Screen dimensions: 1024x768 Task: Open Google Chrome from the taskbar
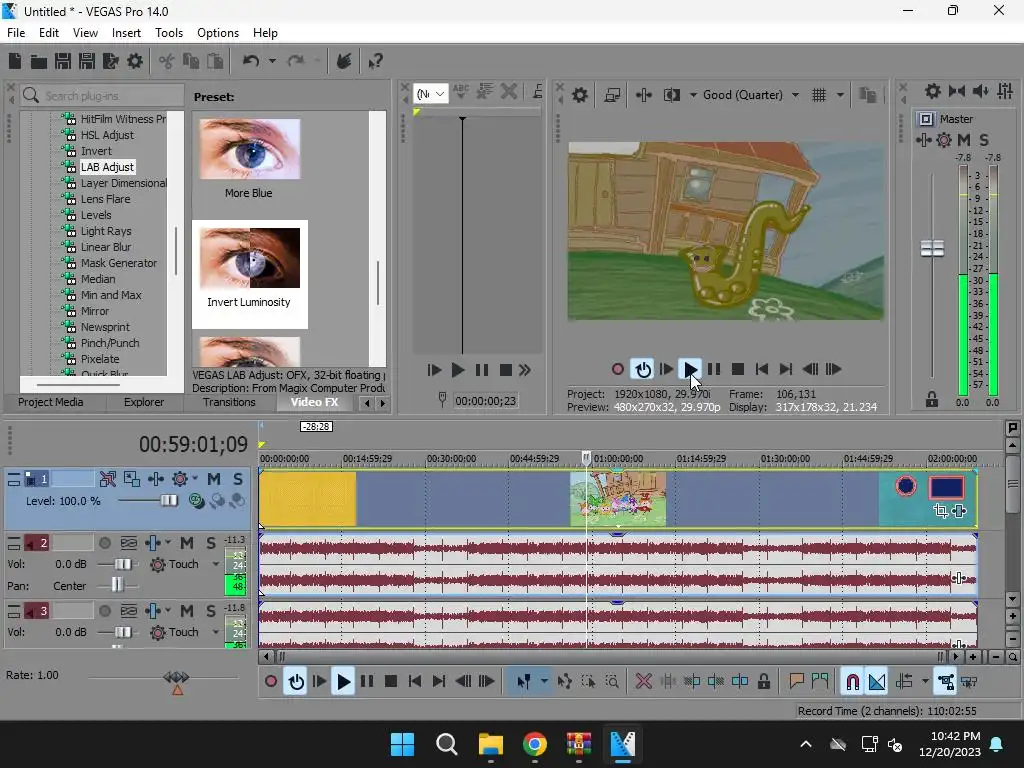pos(535,744)
